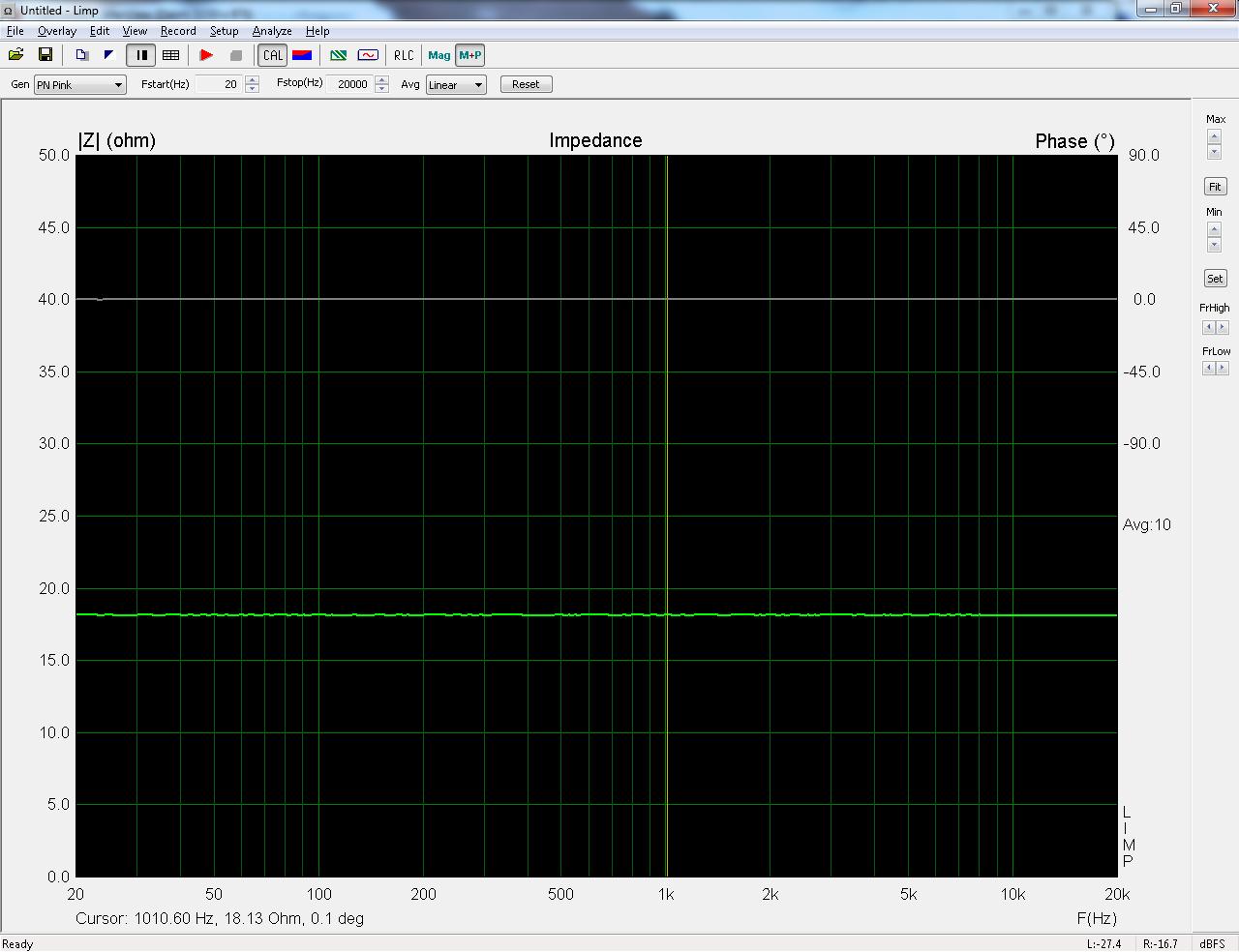The image size is (1239, 952).
Task: Click the Set button
Action: coord(1215,279)
